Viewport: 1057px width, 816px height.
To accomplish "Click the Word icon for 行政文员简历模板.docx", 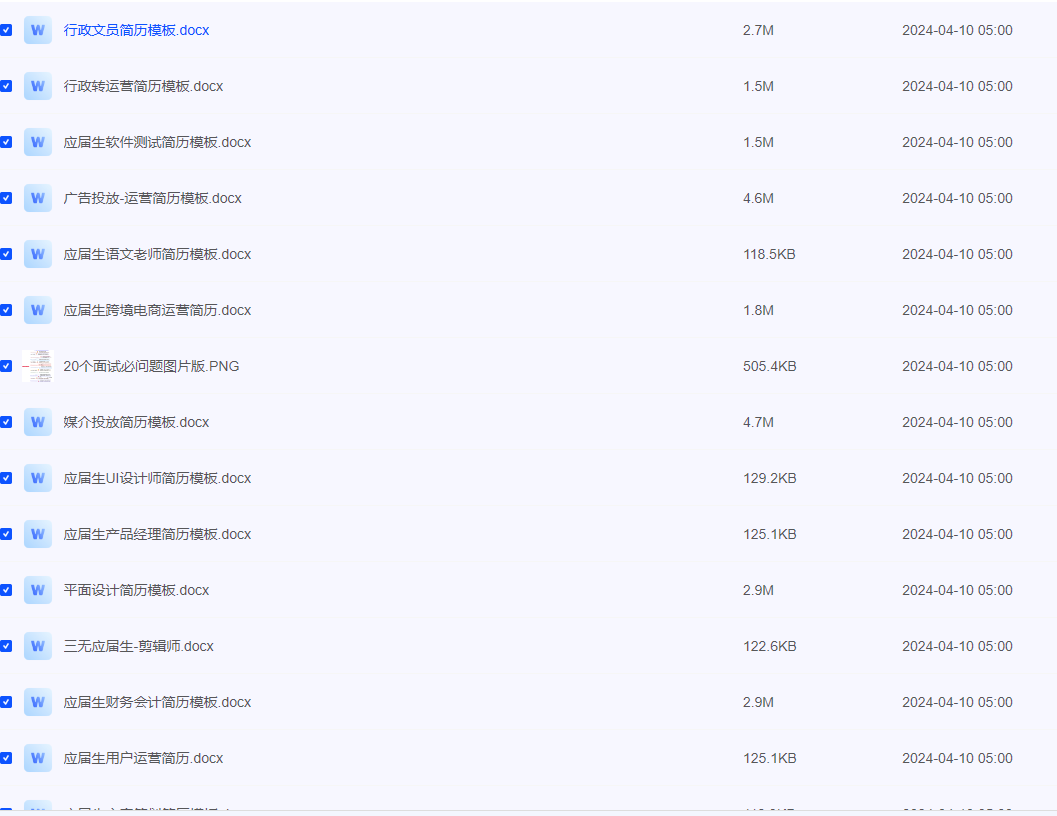I will click(38, 30).
